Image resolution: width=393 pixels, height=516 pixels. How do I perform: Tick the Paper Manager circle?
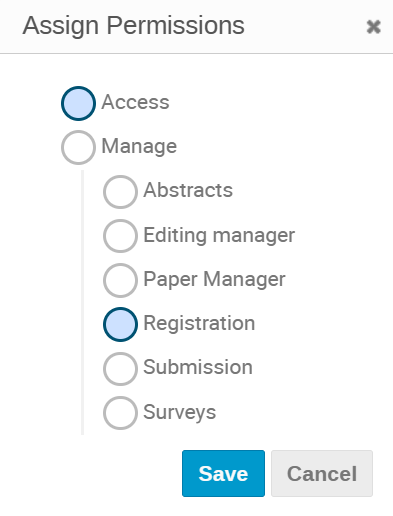[120, 280]
